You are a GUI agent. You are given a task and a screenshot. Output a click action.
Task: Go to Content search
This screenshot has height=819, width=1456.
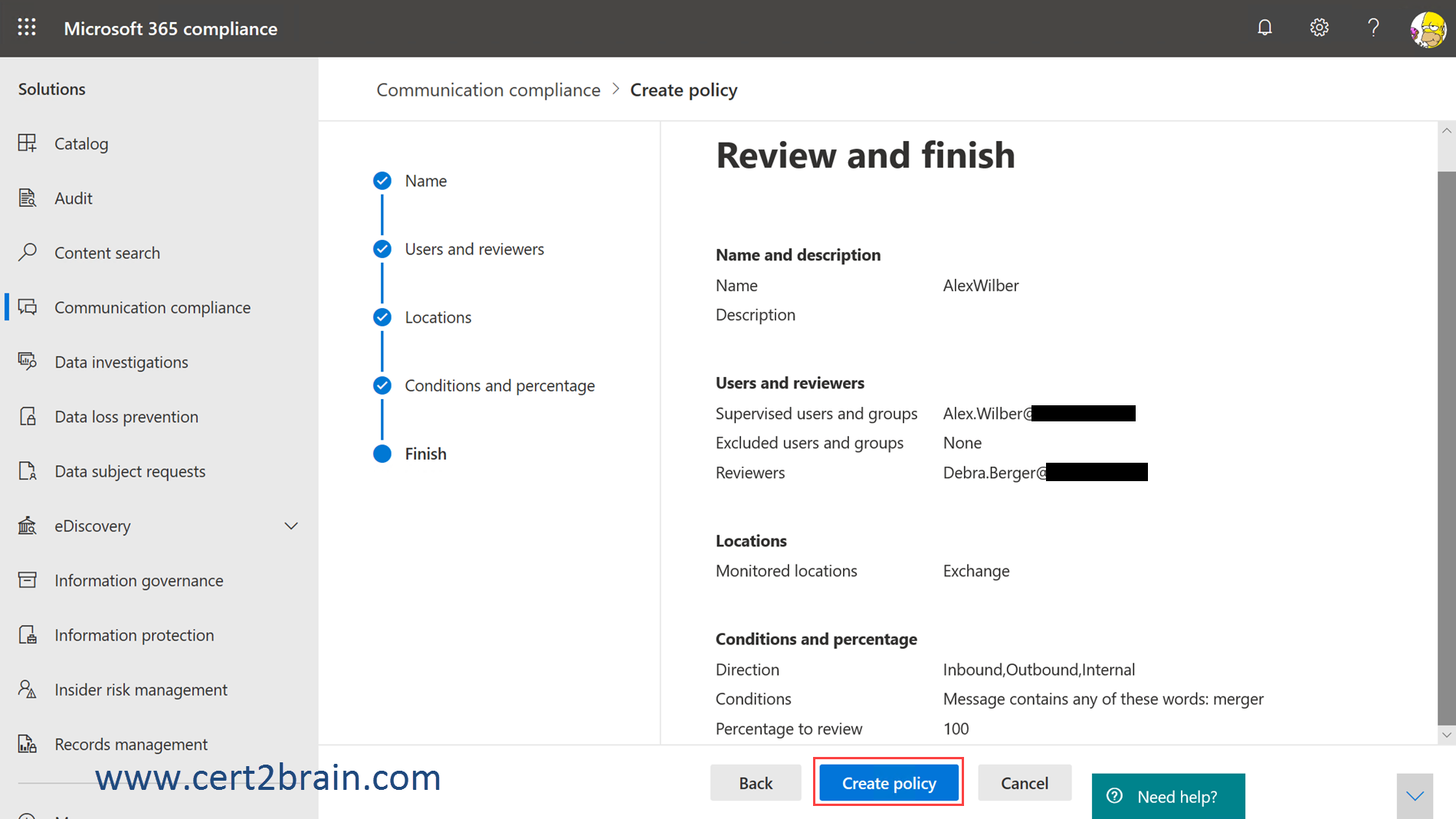tap(107, 252)
